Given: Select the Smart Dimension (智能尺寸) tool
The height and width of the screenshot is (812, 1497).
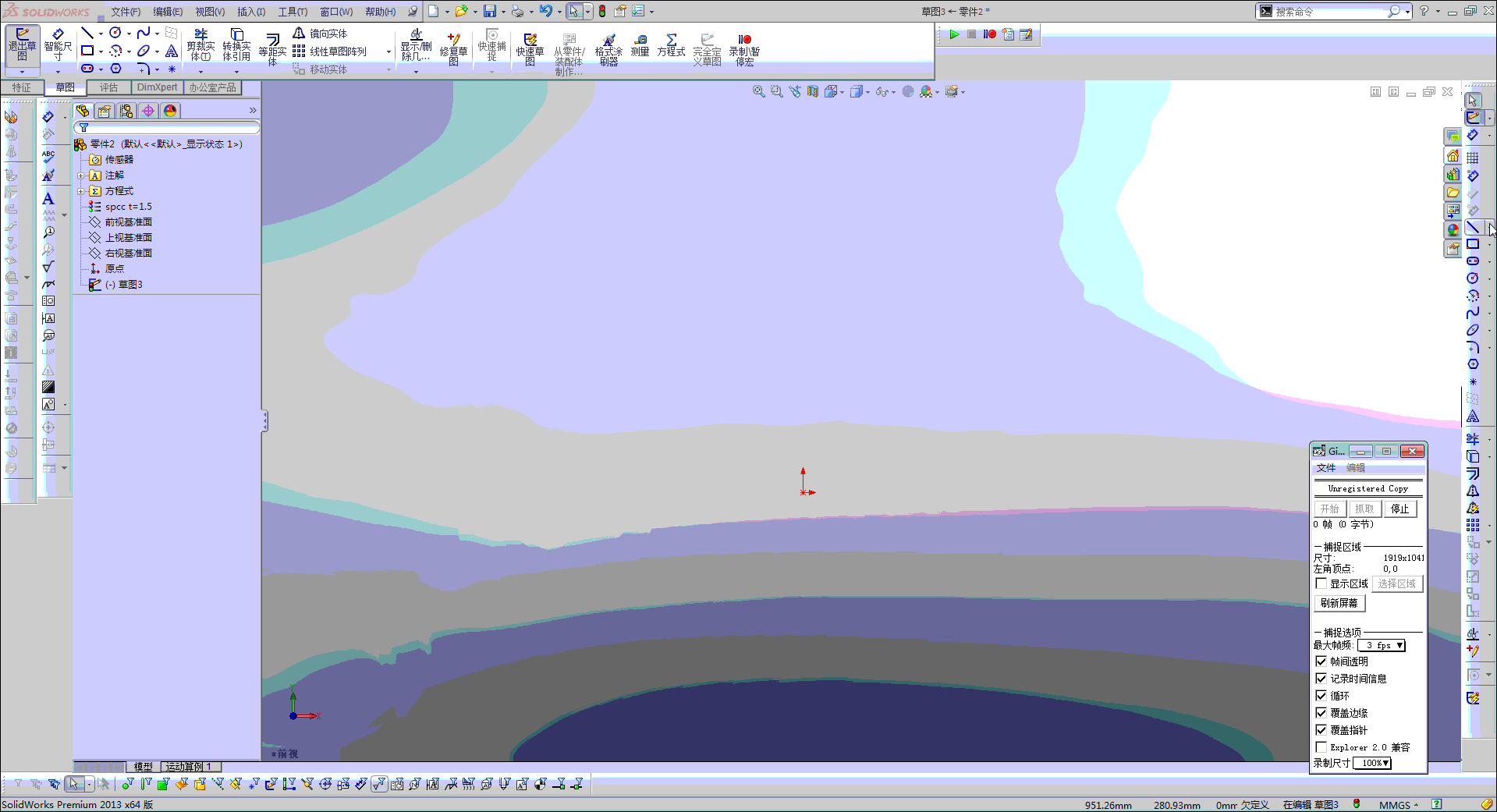Looking at the screenshot, I should [x=58, y=45].
